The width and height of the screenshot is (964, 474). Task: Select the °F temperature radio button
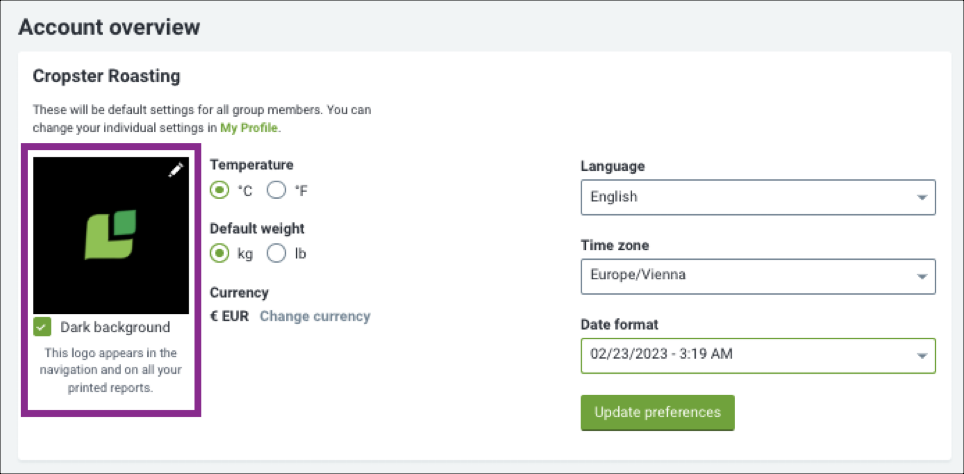277,191
